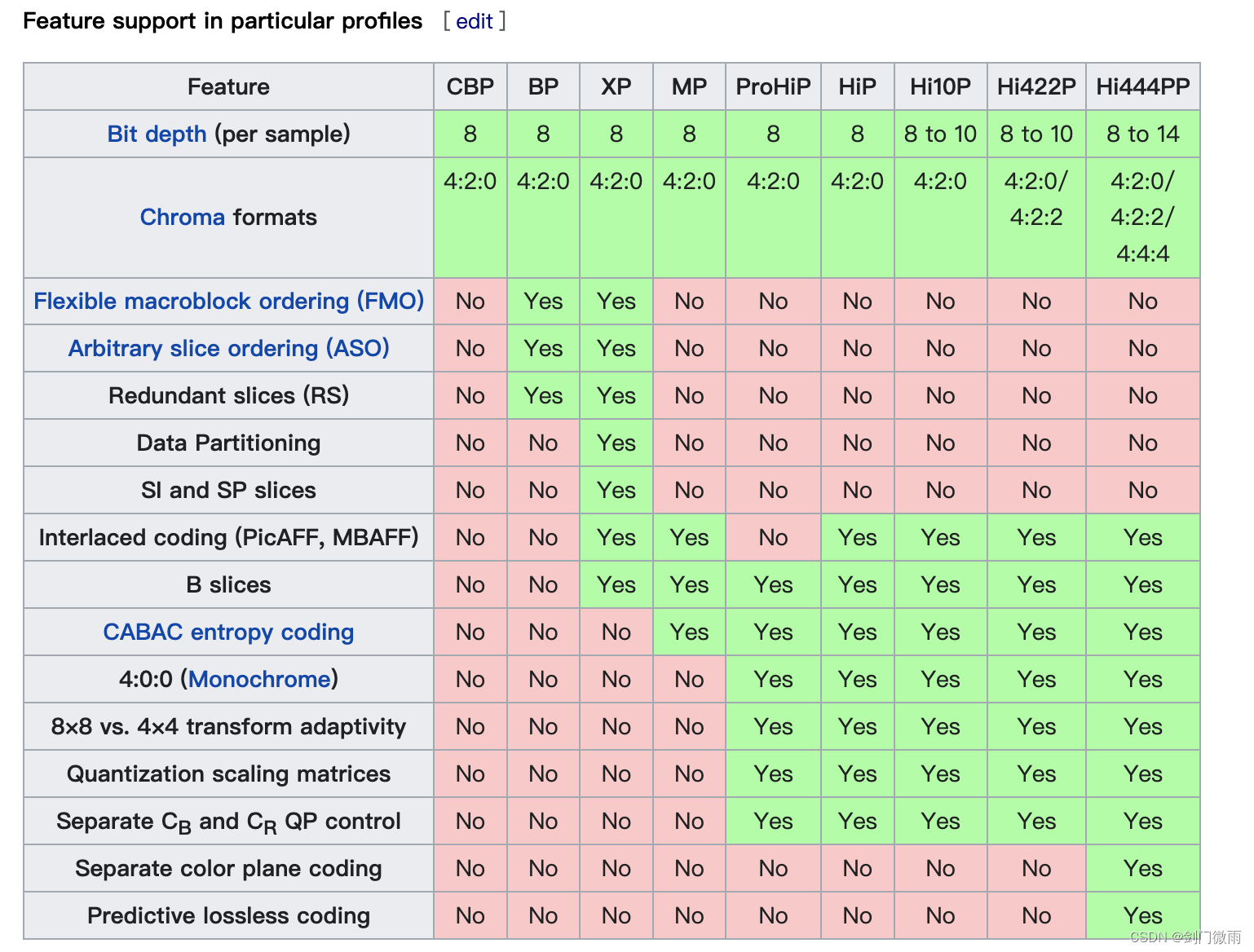Click Hi422P '4:2:0/ 4:2:2' chroma cell

[1036, 218]
